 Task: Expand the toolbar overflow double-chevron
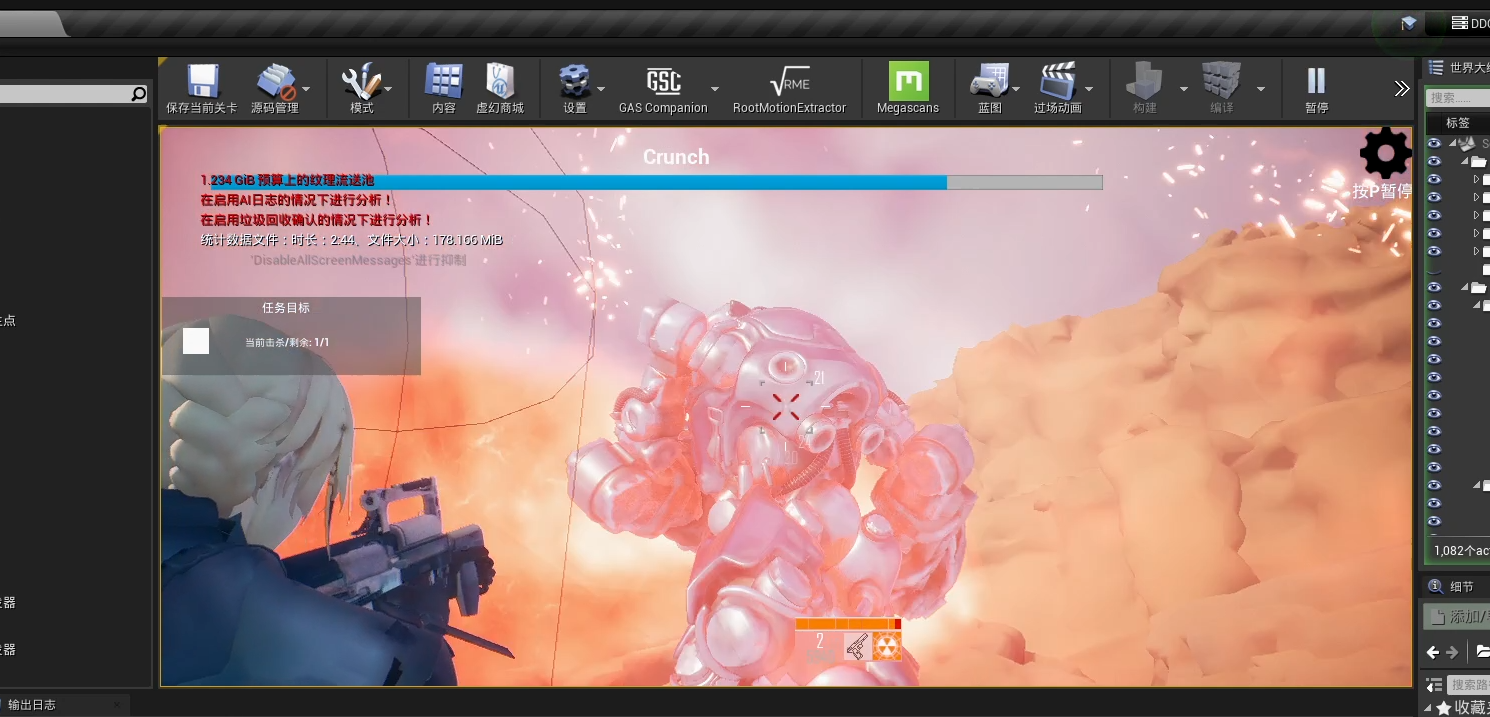point(1402,88)
